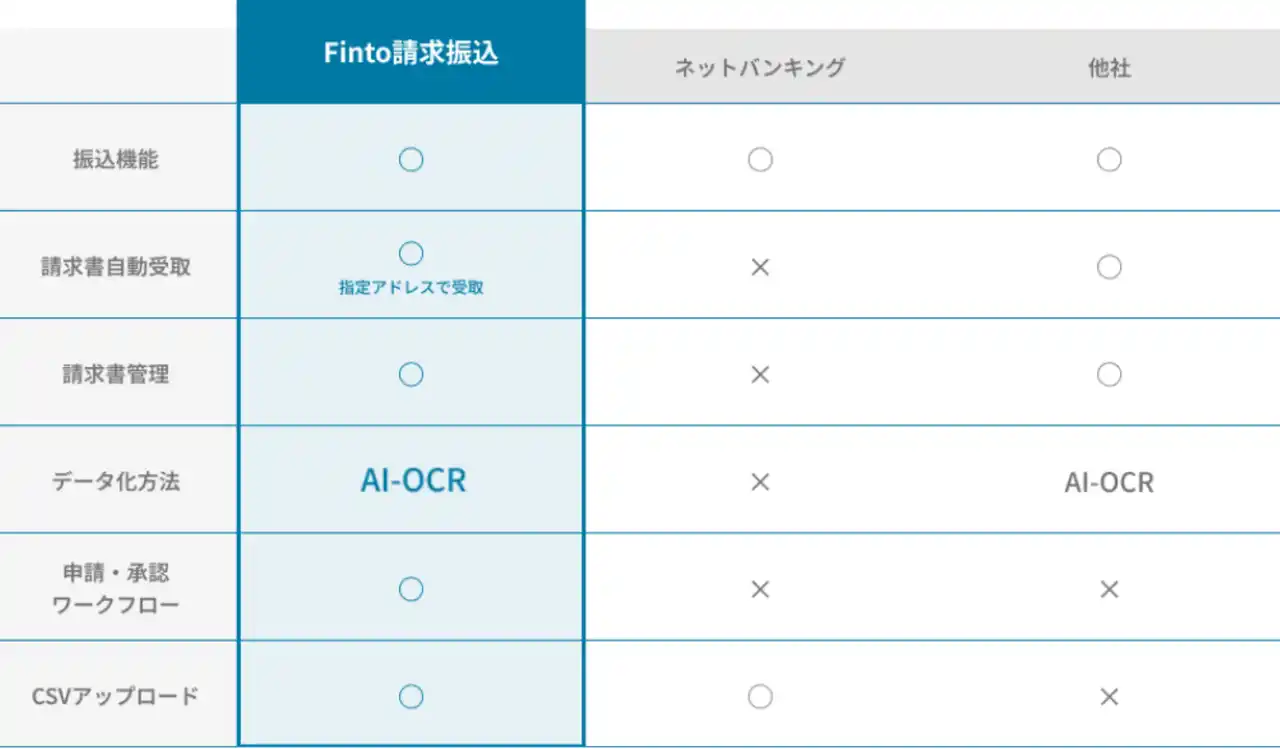Click the circle icon for Finto 振込機能
Viewport: 1280px width, 749px height.
411,159
